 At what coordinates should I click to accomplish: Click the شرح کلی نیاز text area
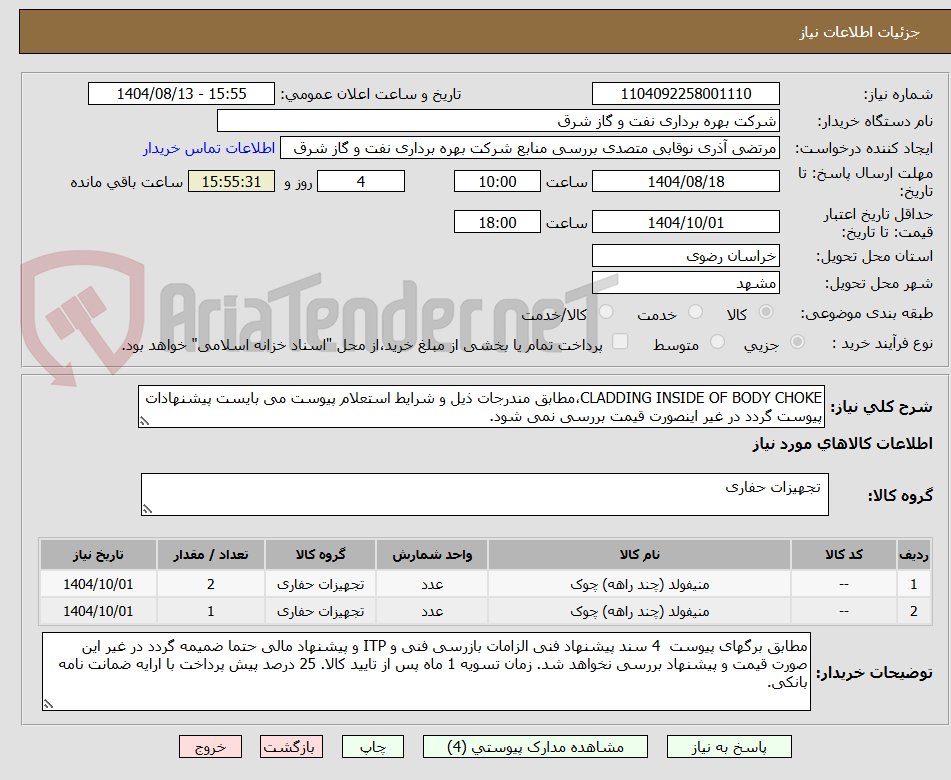[x=481, y=407]
